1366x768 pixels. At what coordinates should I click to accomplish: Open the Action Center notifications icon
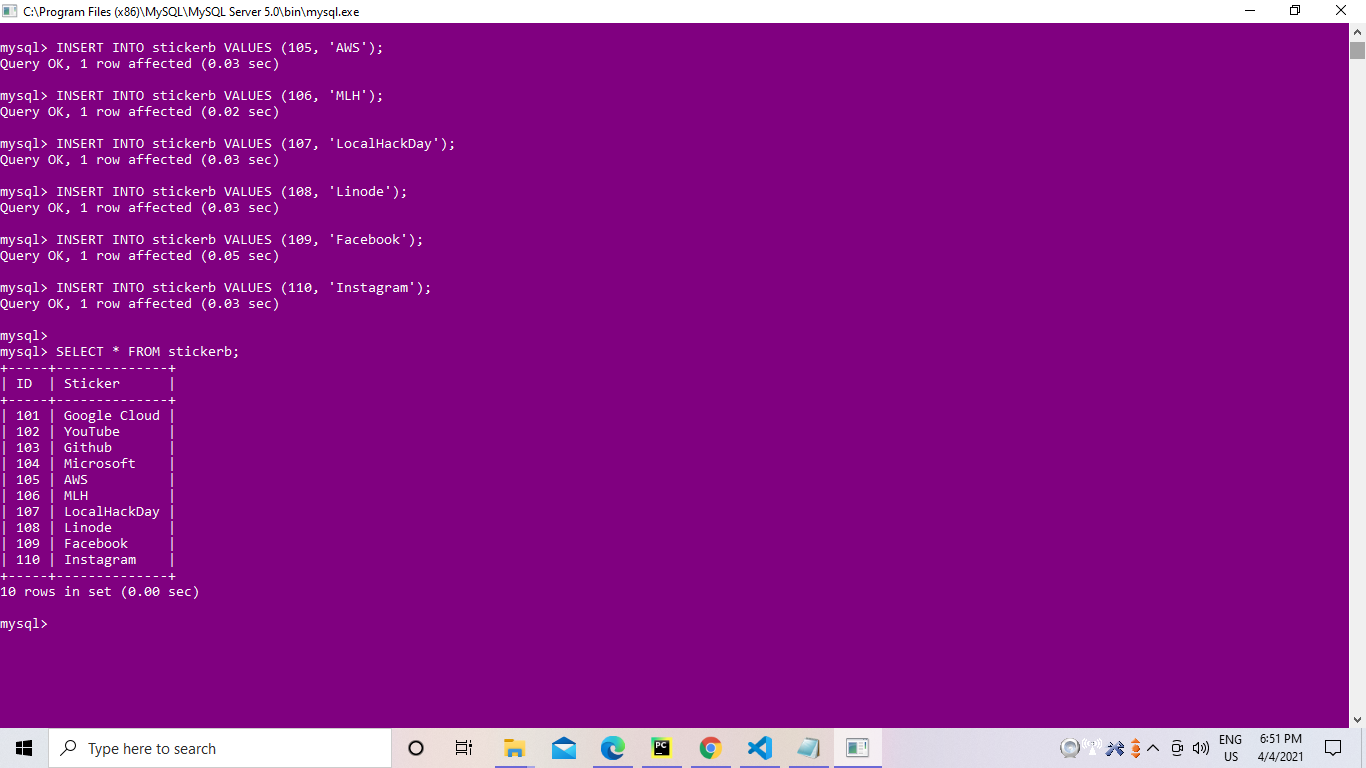point(1332,748)
